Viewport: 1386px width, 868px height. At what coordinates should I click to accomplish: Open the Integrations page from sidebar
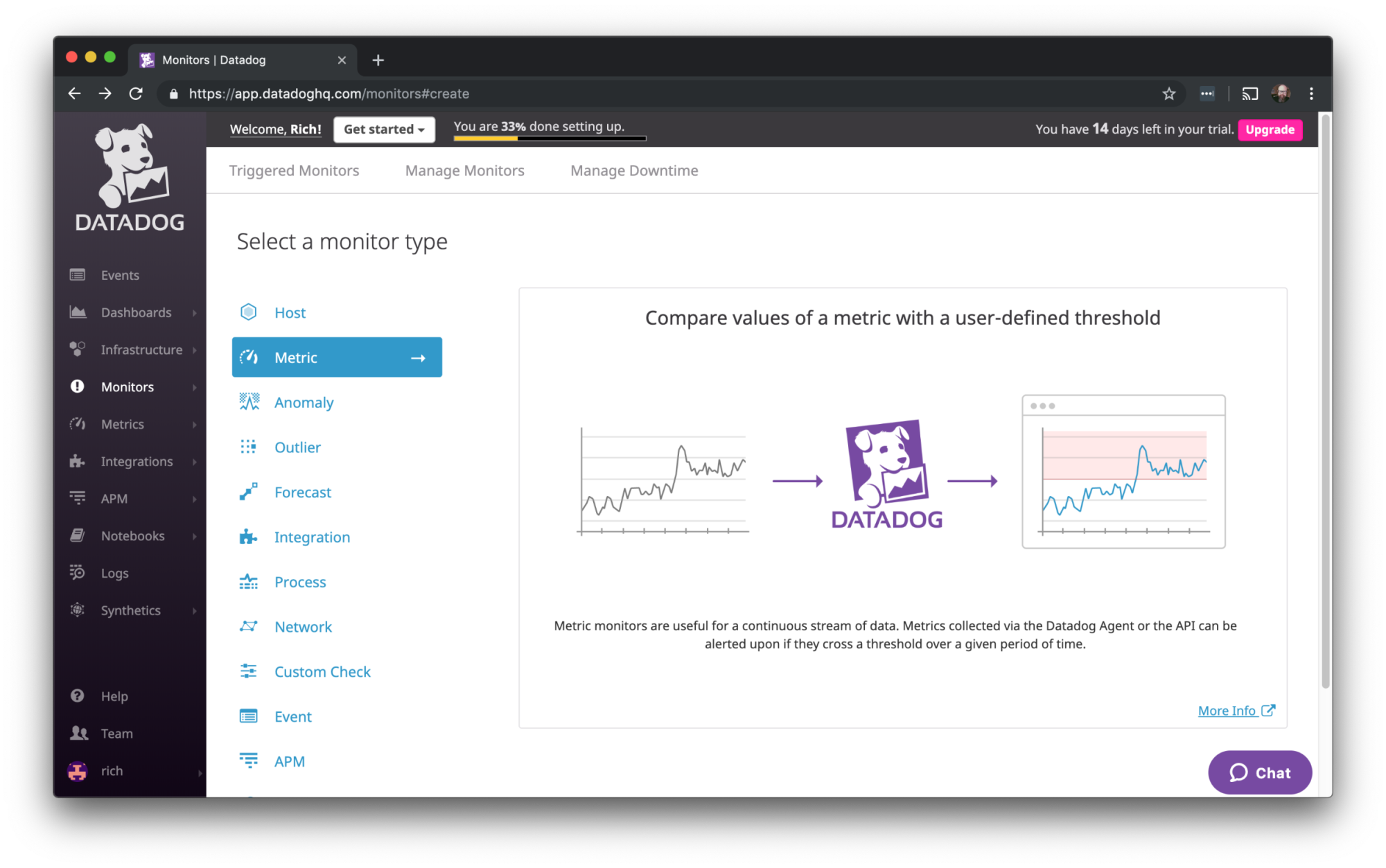tap(136, 461)
